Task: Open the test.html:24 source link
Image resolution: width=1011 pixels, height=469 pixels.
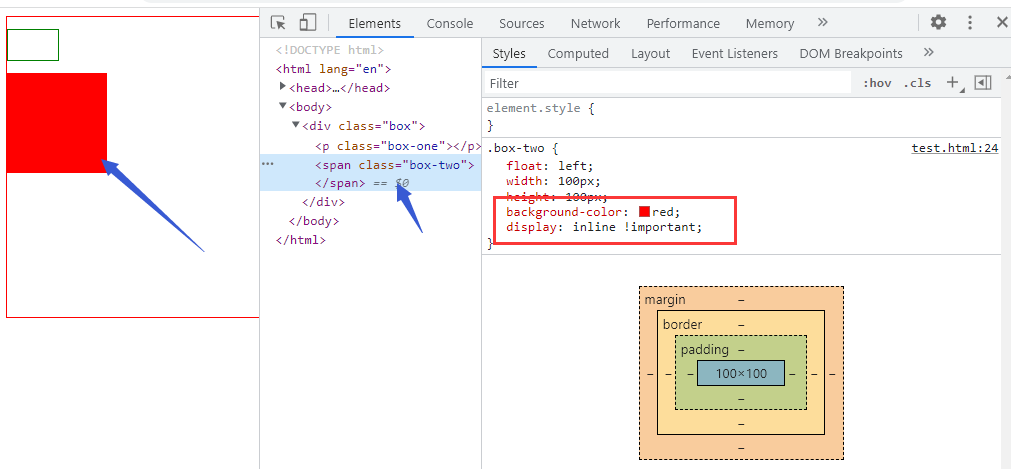Action: pos(955,148)
